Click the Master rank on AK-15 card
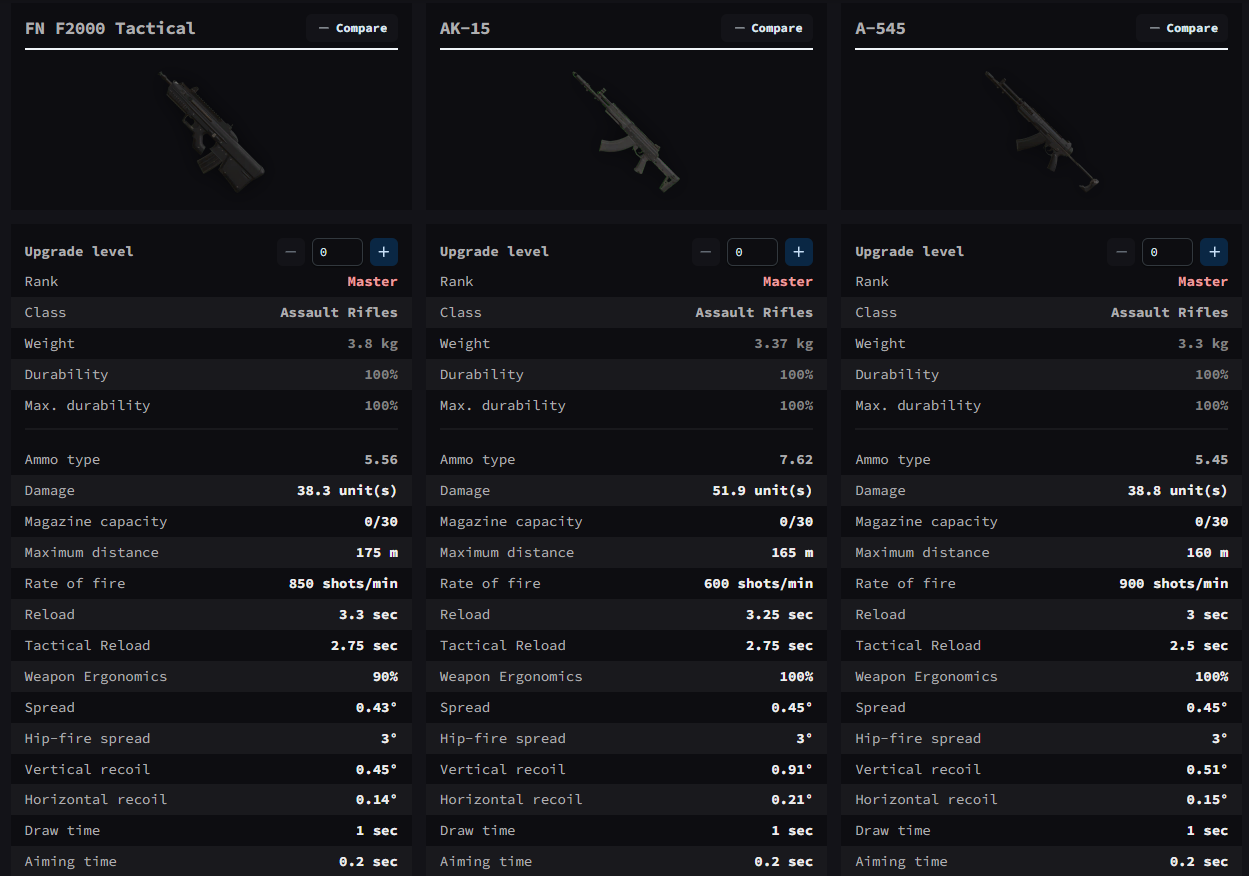Screen dimensions: 1249x876 (788, 282)
